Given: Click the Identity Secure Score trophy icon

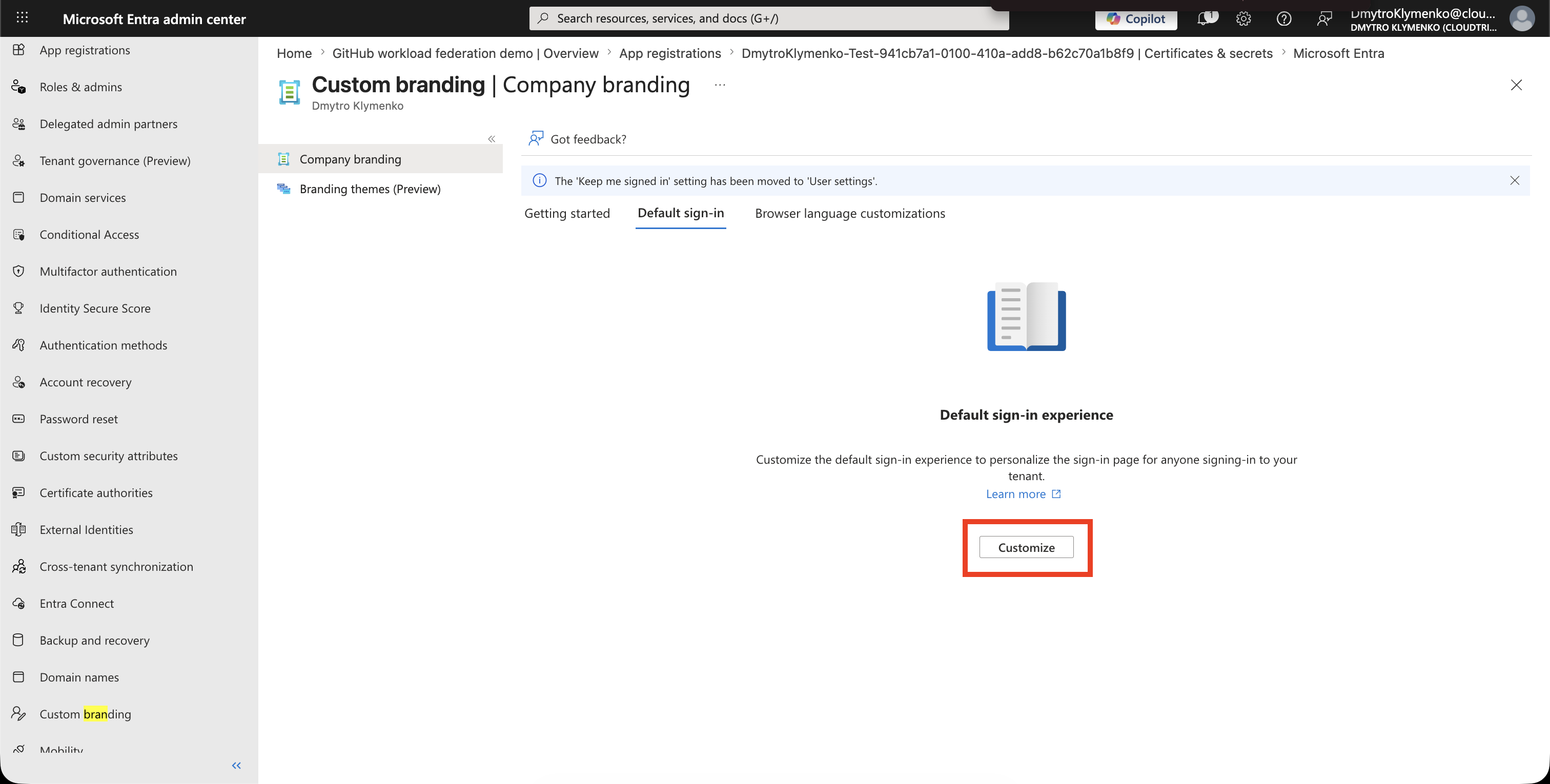Looking at the screenshot, I should pyautogui.click(x=18, y=308).
